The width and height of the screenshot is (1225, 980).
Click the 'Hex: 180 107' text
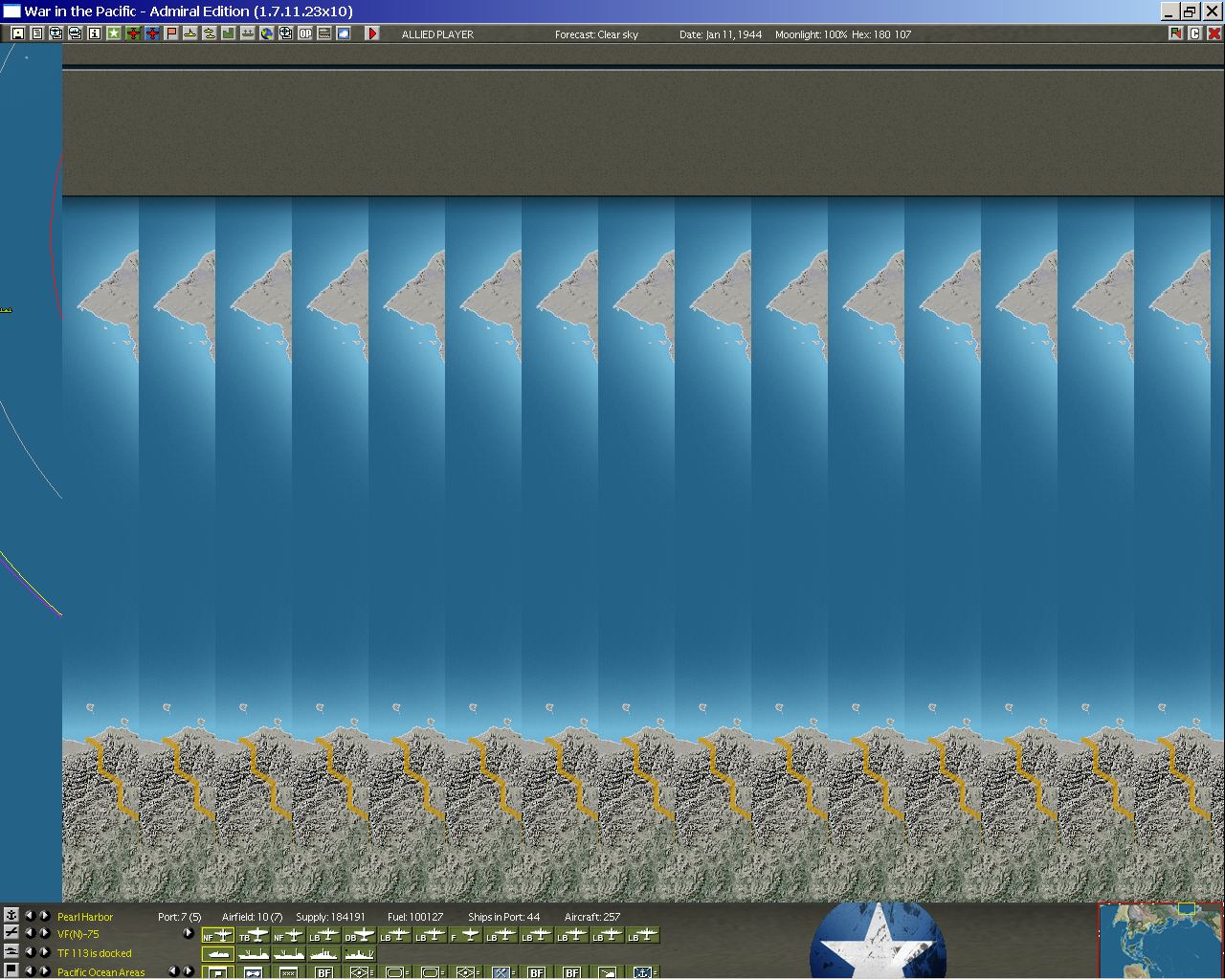(x=881, y=34)
